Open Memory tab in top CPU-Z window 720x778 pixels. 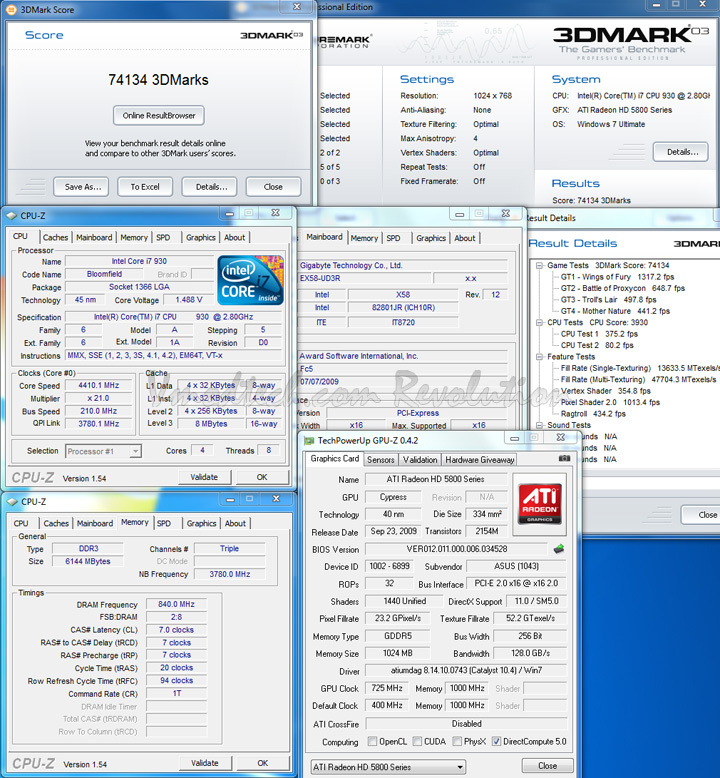pos(134,238)
